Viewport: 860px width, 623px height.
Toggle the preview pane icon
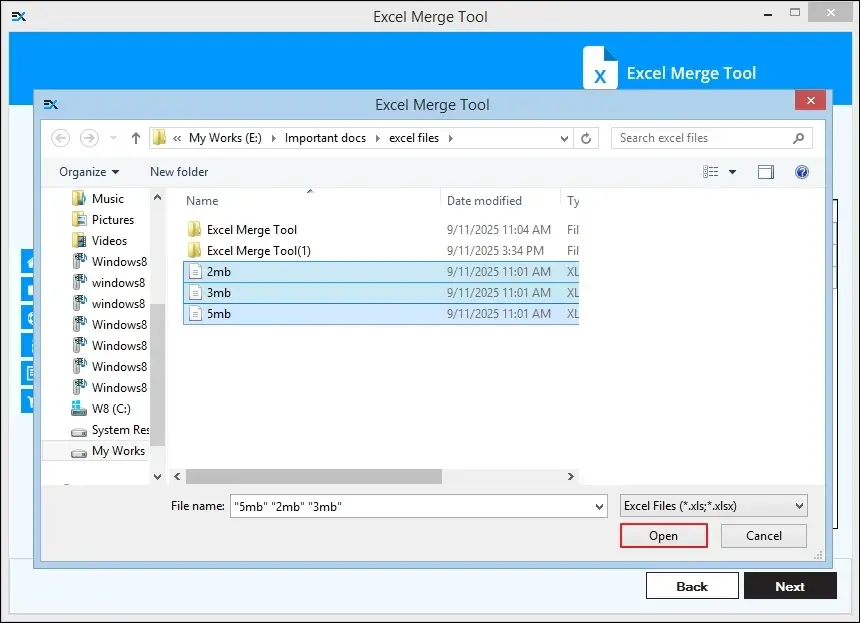[766, 172]
